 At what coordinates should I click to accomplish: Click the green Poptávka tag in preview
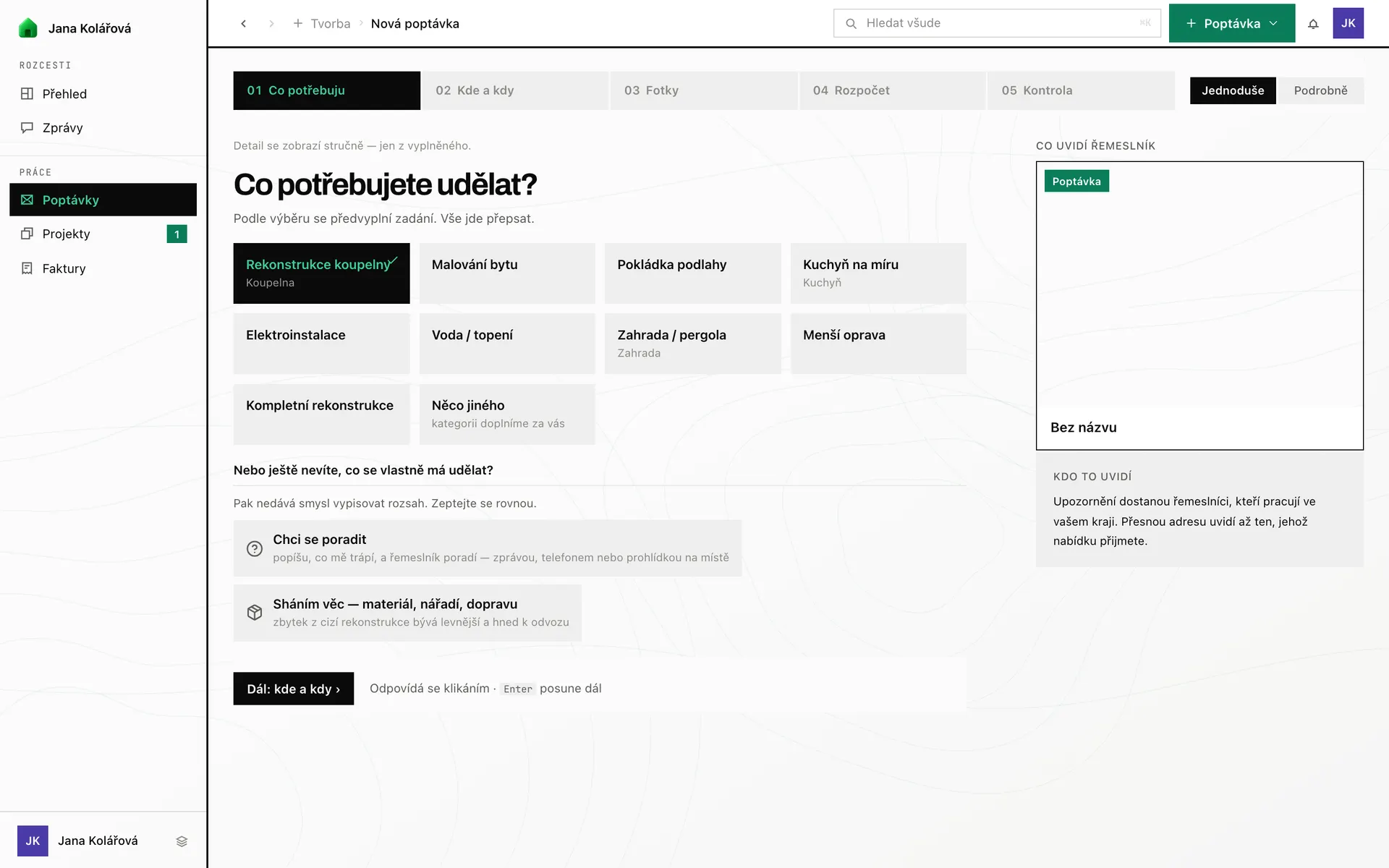coord(1076,181)
